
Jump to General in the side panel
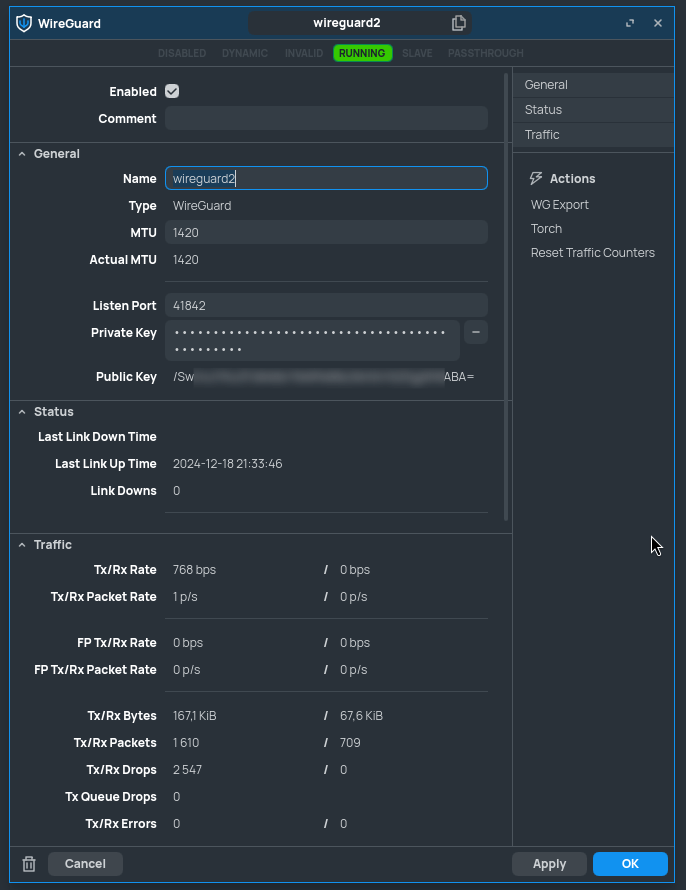pos(594,85)
